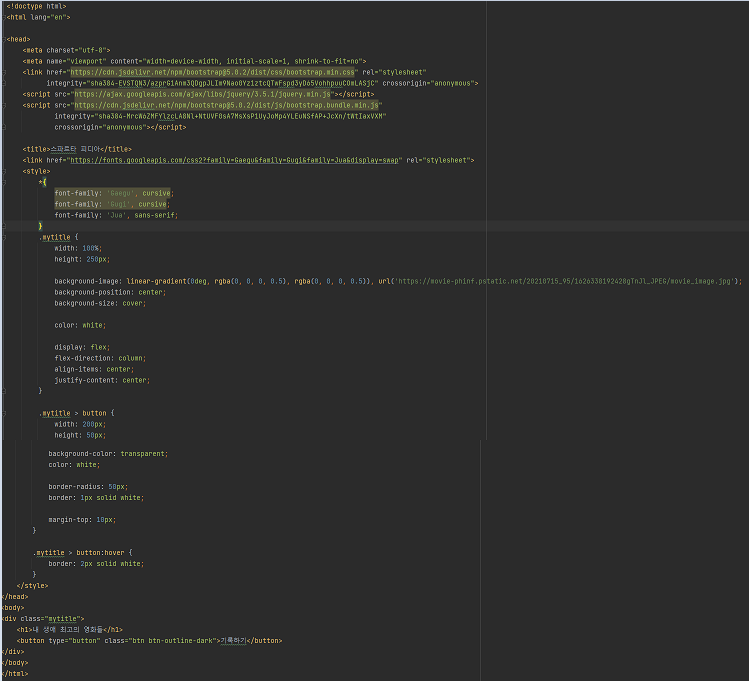Click width: 100% in .mytitle
The height and width of the screenshot is (681, 749).
[78, 248]
